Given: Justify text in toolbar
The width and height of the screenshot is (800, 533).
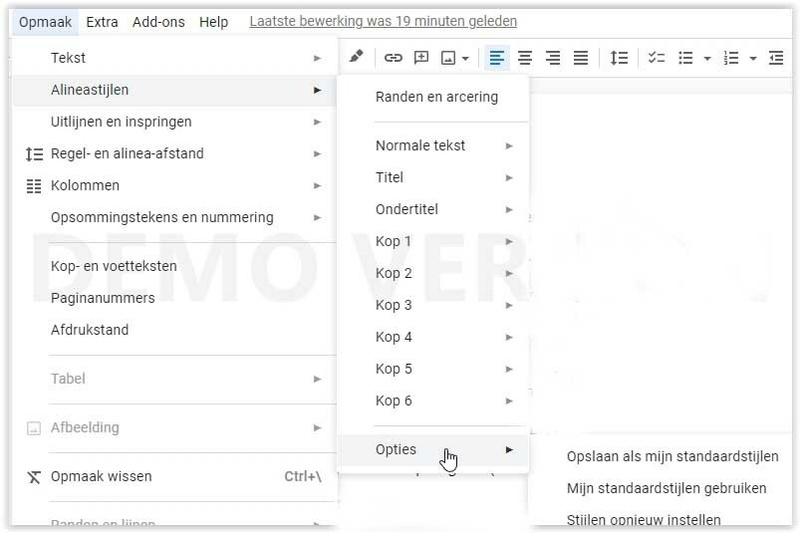Looking at the screenshot, I should point(581,58).
